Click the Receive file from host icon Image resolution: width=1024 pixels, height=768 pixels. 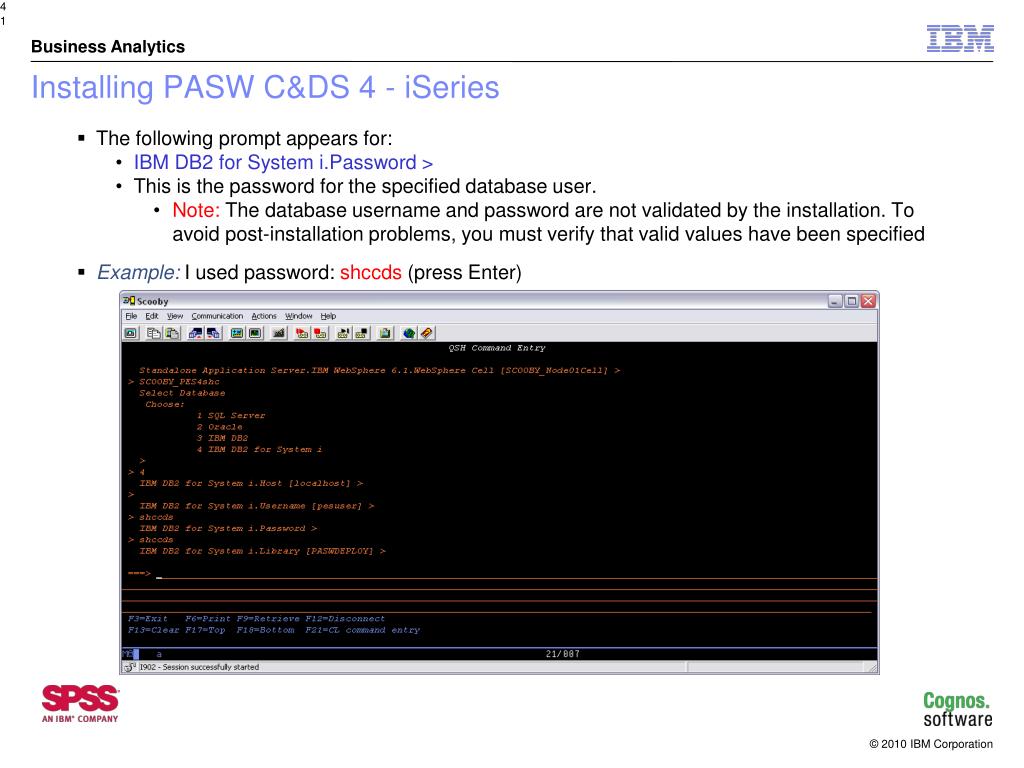[214, 333]
